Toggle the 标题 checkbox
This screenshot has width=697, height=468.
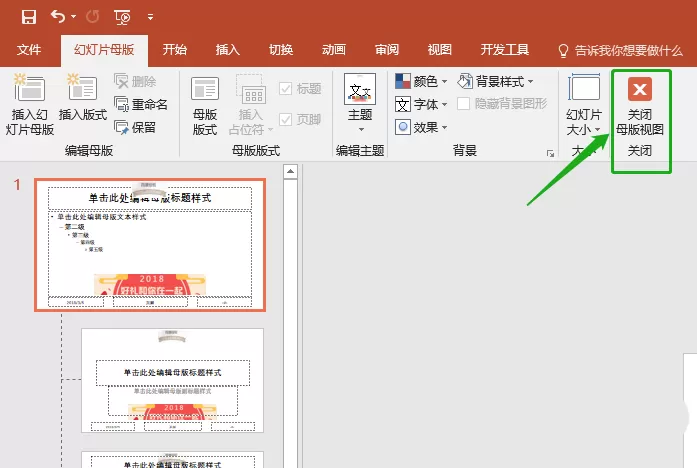point(300,88)
